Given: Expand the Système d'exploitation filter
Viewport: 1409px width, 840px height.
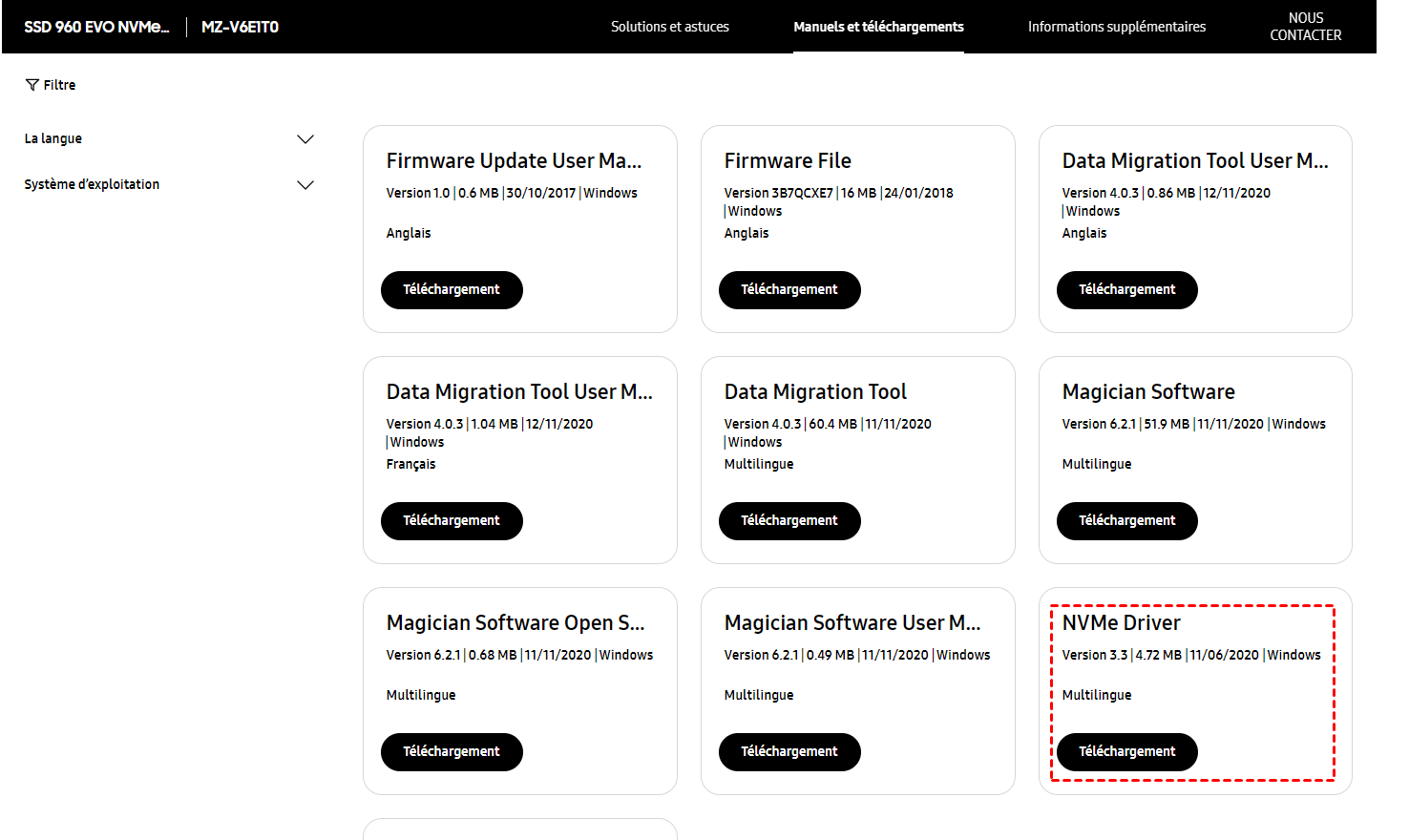Looking at the screenshot, I should point(305,185).
